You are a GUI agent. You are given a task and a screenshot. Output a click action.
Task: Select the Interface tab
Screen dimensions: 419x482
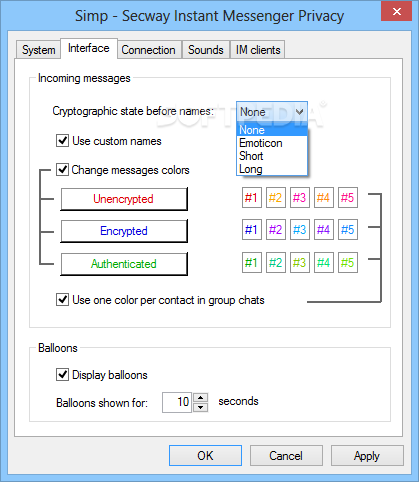pyautogui.click(x=89, y=49)
